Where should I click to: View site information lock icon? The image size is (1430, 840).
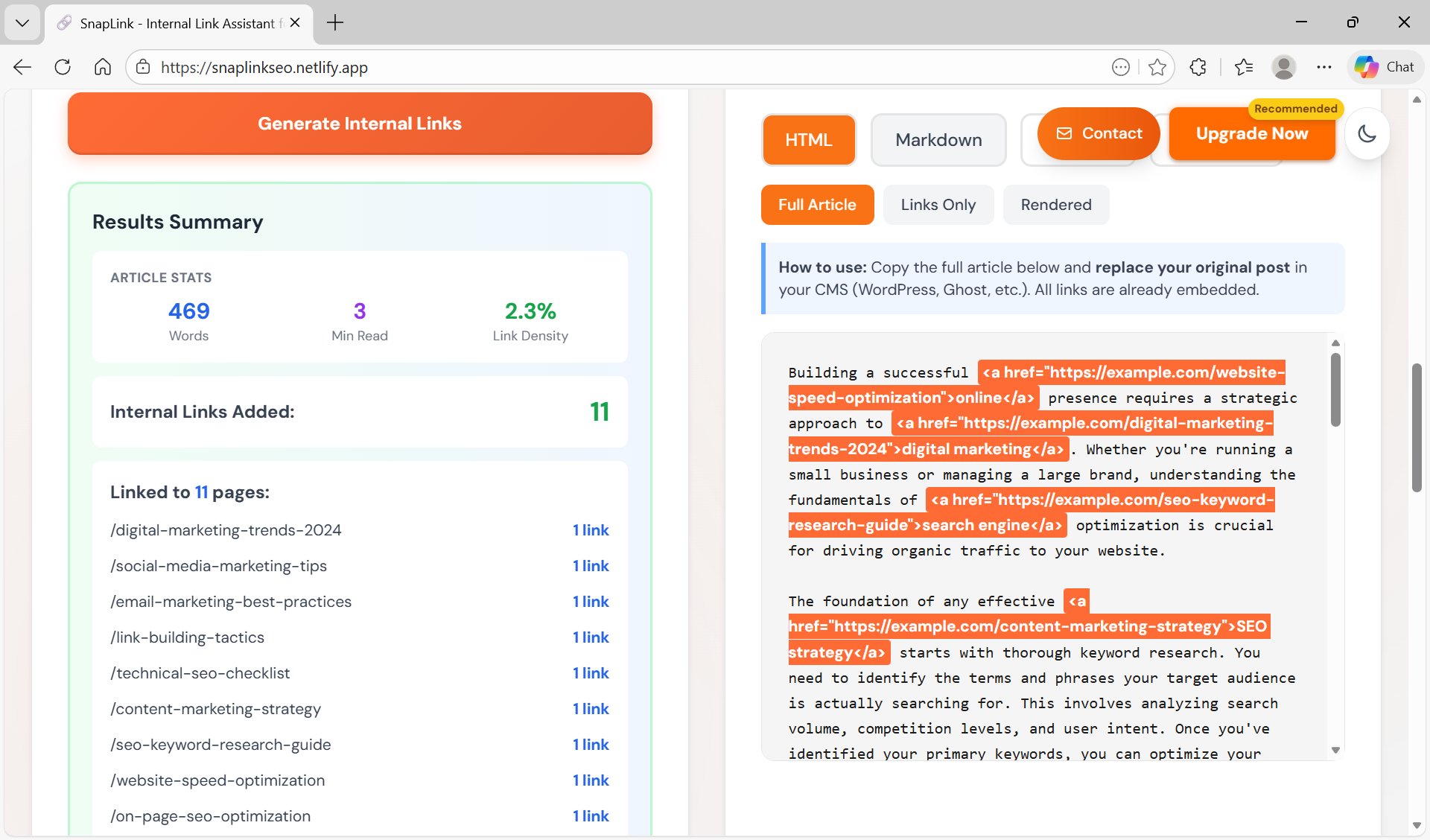[x=143, y=67]
